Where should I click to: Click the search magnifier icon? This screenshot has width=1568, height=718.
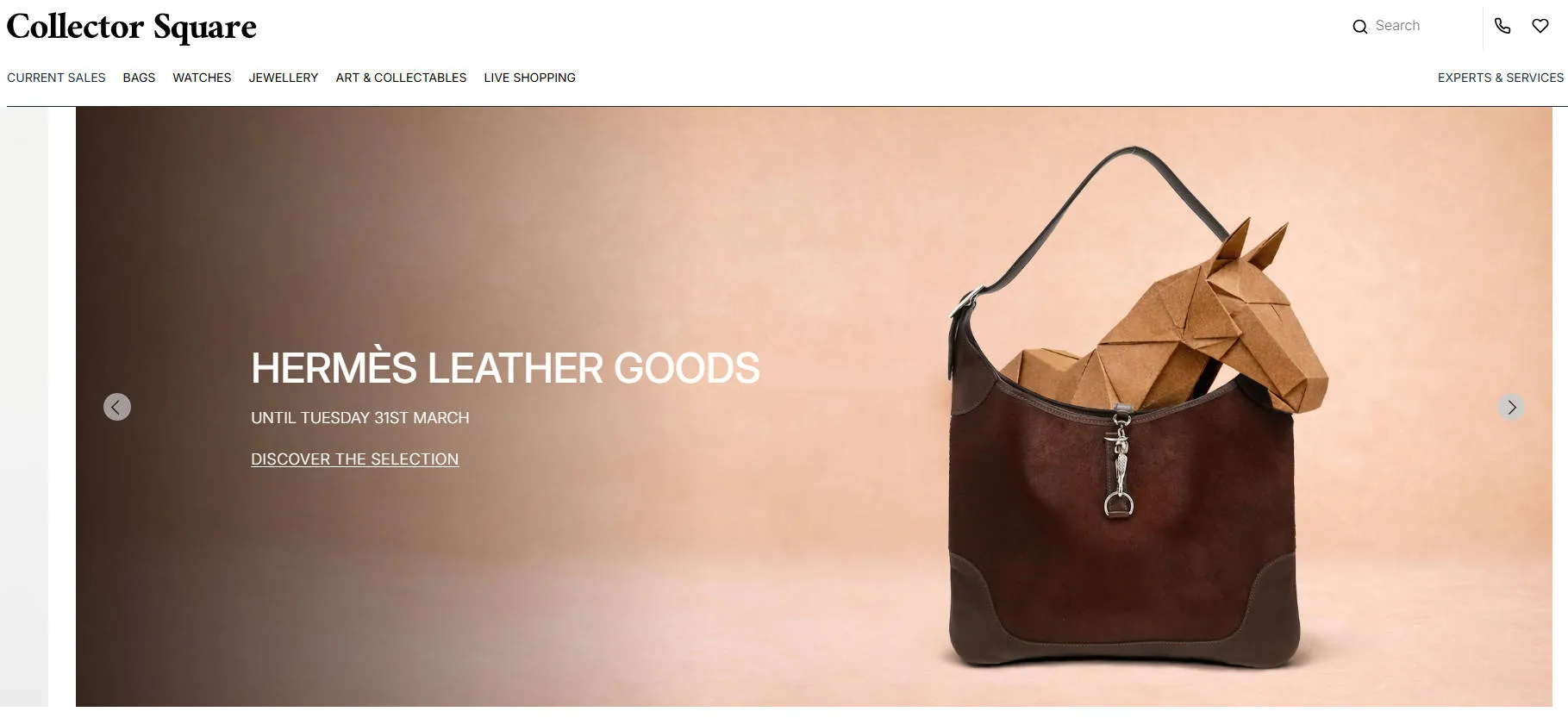(x=1359, y=27)
